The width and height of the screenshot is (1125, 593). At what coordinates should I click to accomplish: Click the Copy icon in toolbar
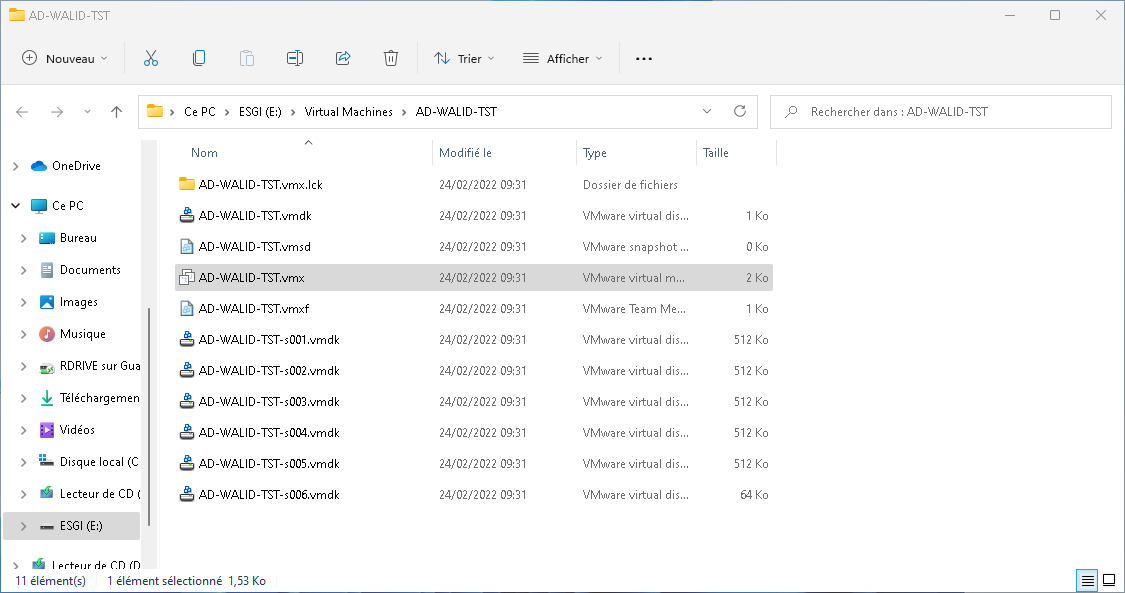tap(199, 58)
